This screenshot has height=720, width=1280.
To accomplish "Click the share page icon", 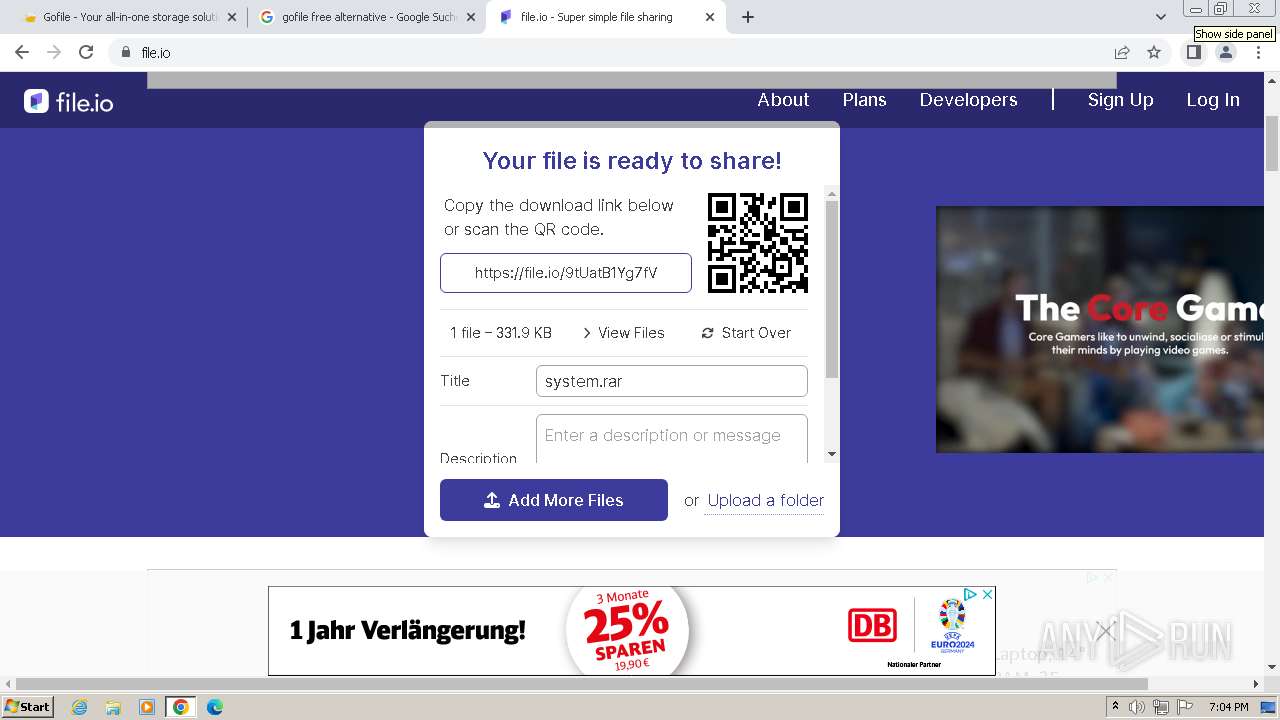I will pyautogui.click(x=1122, y=52).
